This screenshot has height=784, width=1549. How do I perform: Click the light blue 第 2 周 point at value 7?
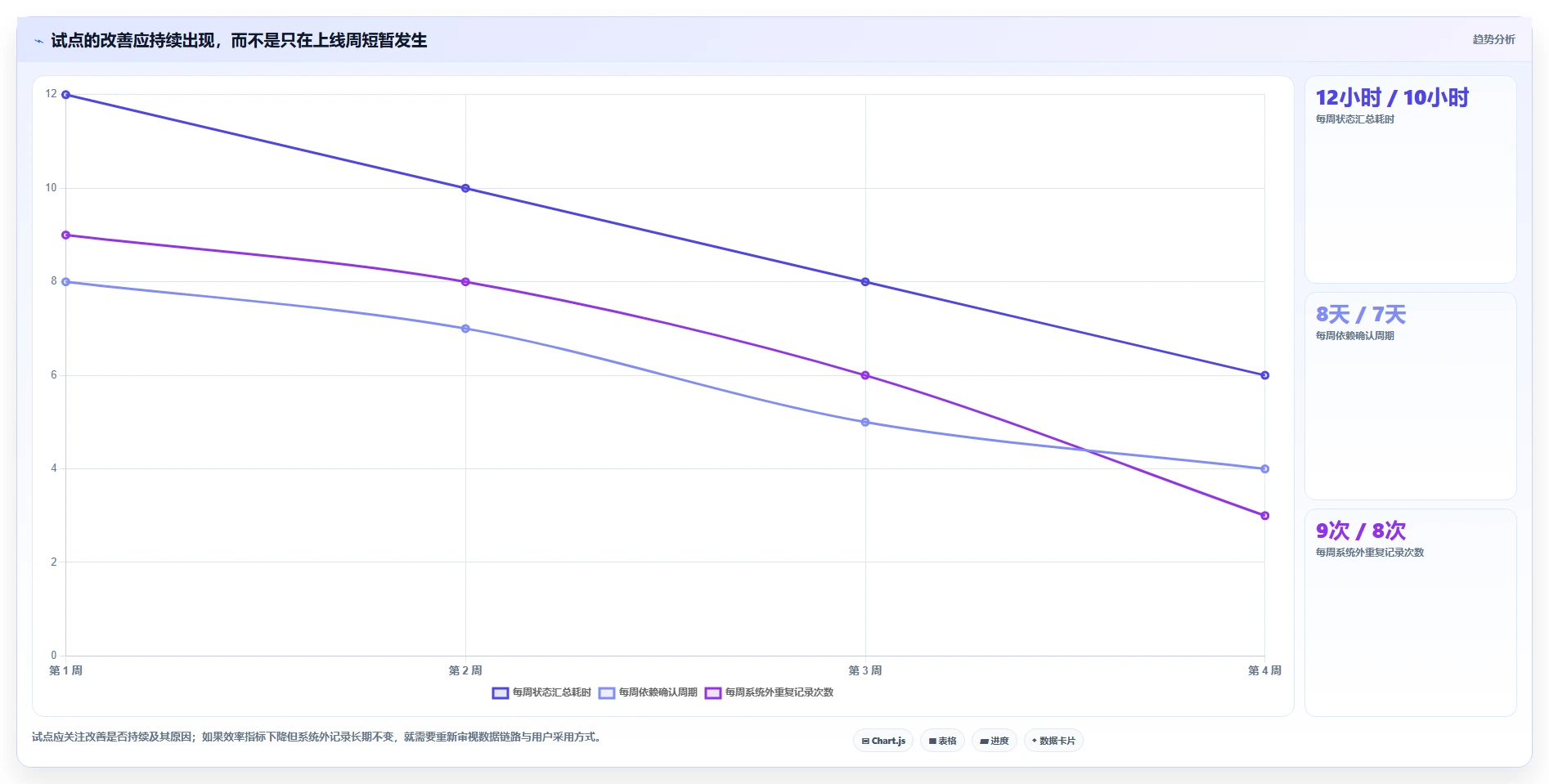pyautogui.click(x=465, y=329)
